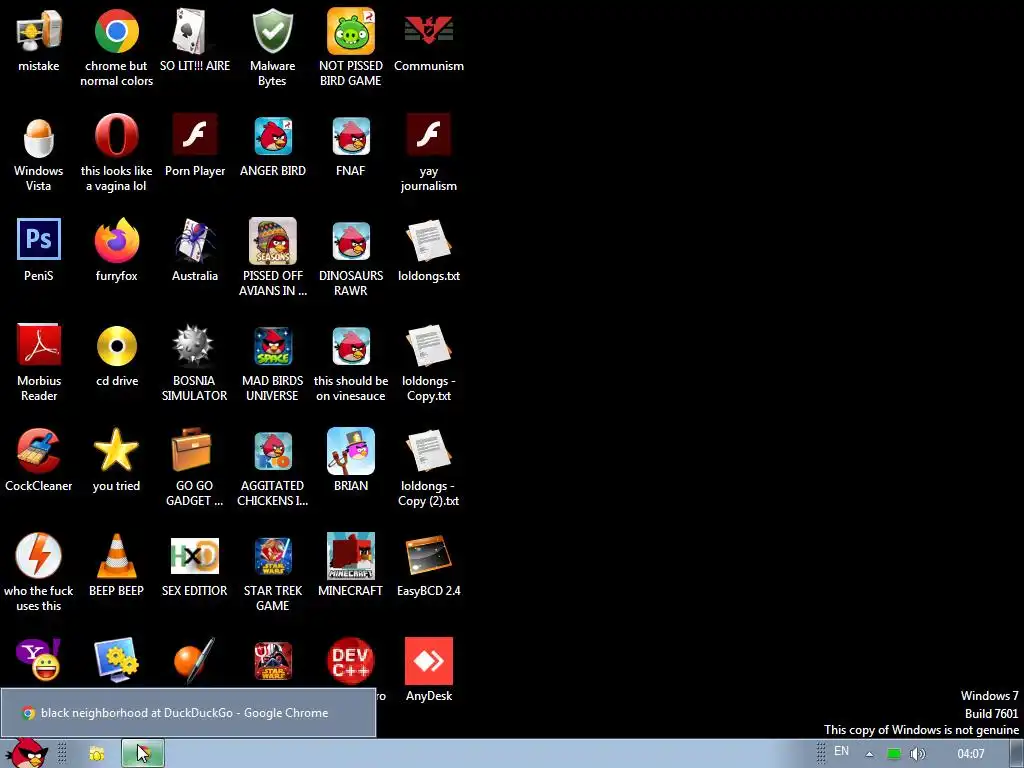Viewport: 1024px width, 768px height.
Task: Launch the STAR TREK GAME icon
Action: 272,556
